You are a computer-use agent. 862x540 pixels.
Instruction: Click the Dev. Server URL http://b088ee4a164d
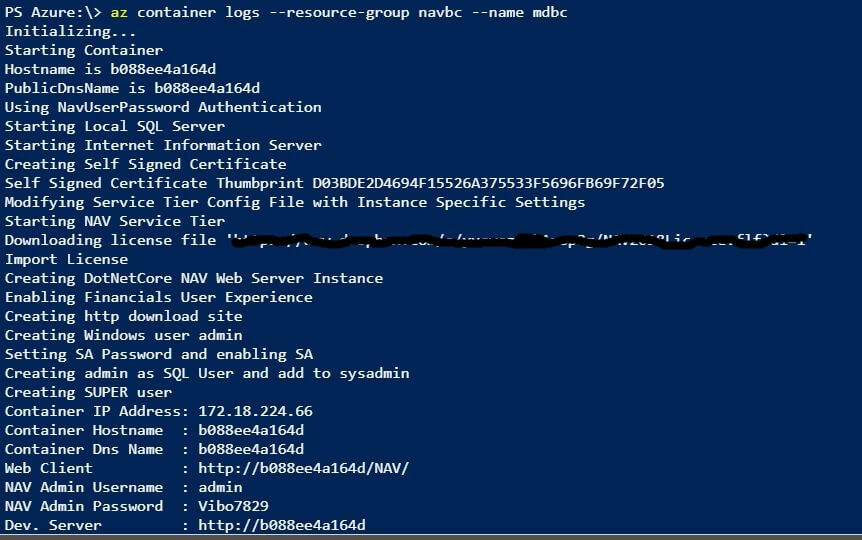[x=281, y=525]
